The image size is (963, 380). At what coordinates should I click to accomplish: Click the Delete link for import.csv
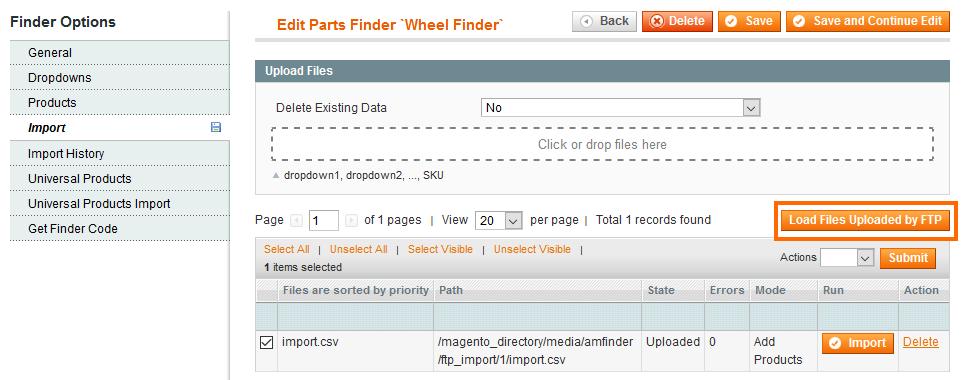coord(921,343)
